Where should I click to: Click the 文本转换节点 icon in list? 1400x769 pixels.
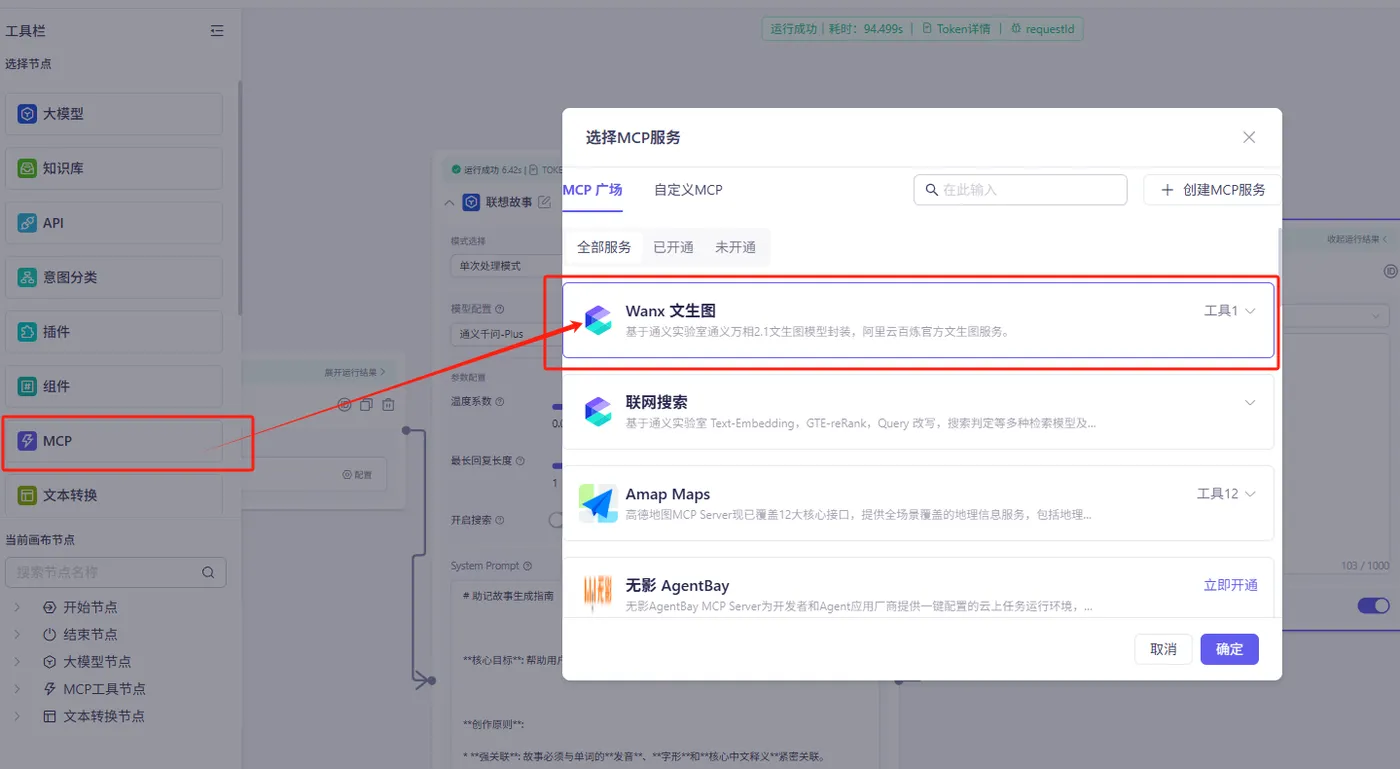click(50, 716)
